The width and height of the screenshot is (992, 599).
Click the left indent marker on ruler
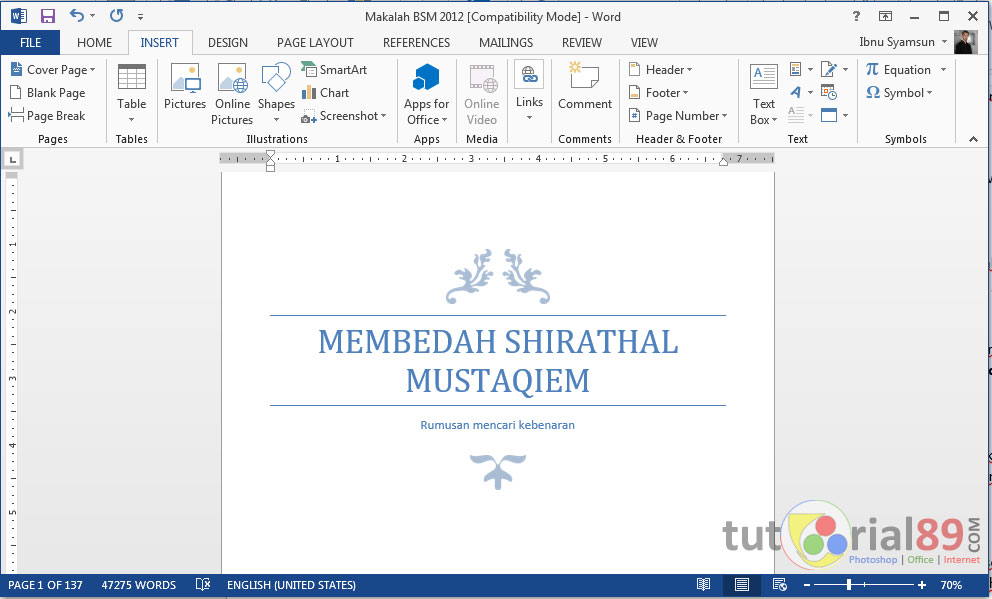[x=270, y=168]
